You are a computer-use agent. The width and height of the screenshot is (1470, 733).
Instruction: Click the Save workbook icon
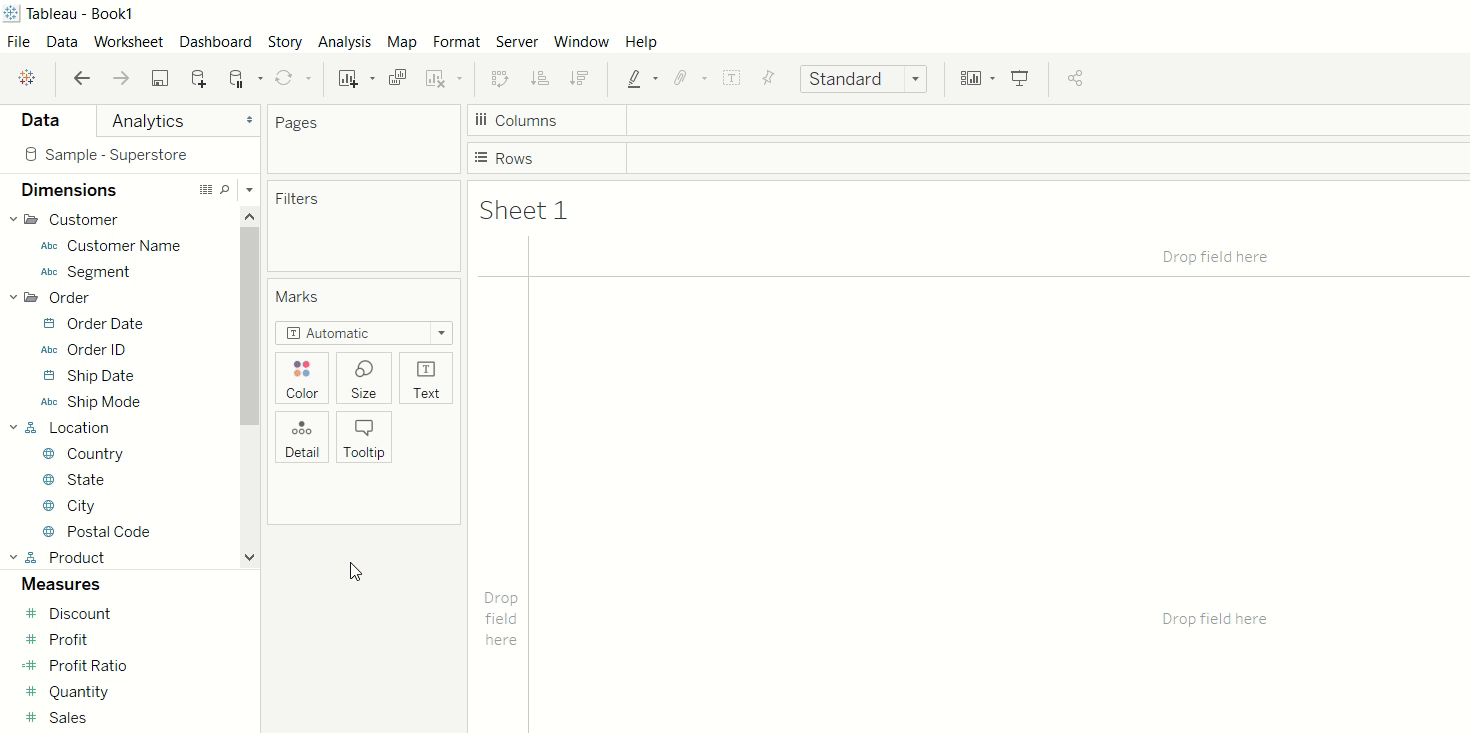[160, 78]
